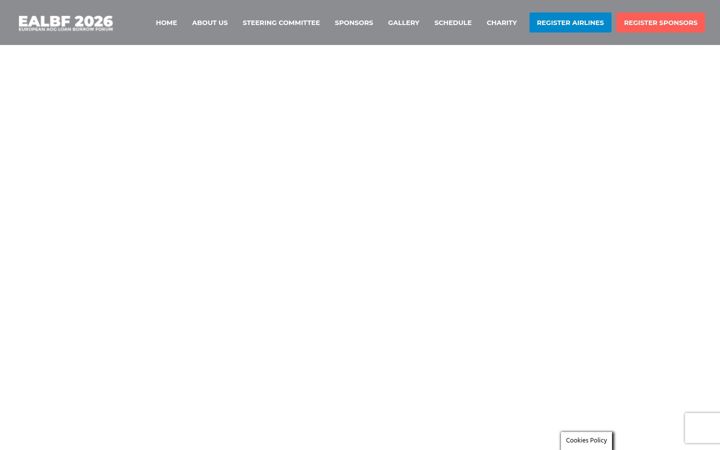This screenshot has height=450, width=720.
Task: Open the Steering Committee page
Action: pyautogui.click(x=281, y=22)
